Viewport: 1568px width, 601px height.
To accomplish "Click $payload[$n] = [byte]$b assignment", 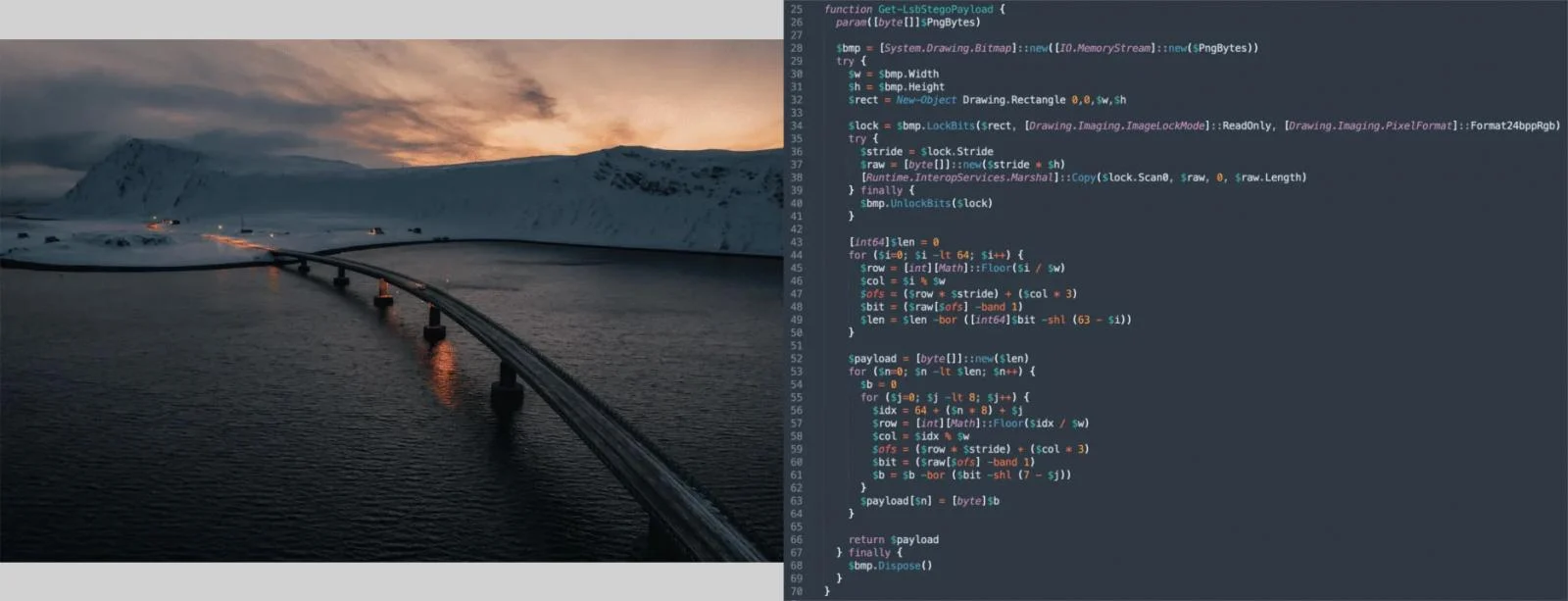I will pos(929,501).
